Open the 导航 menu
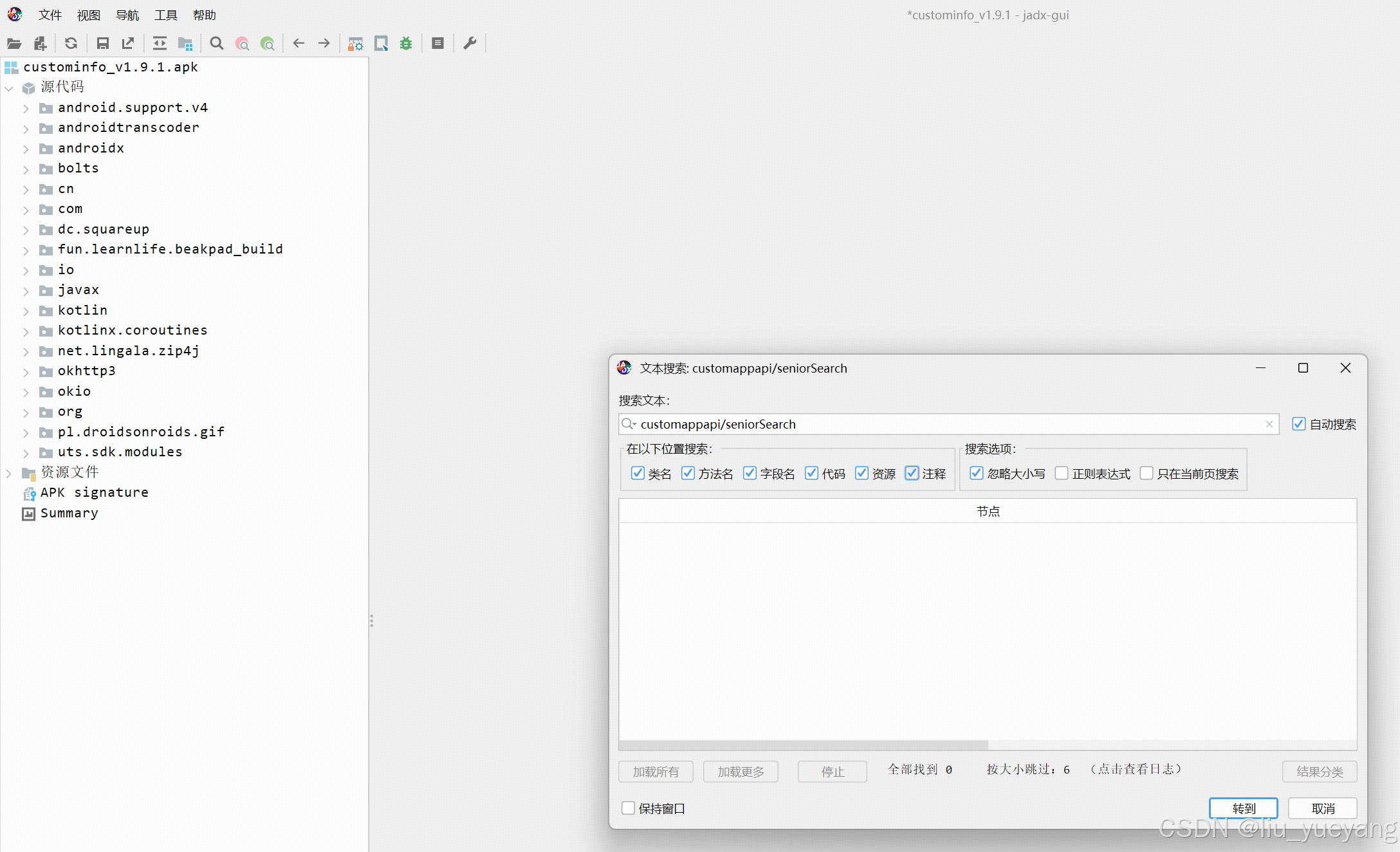The height and width of the screenshot is (852, 1400). 127,15
